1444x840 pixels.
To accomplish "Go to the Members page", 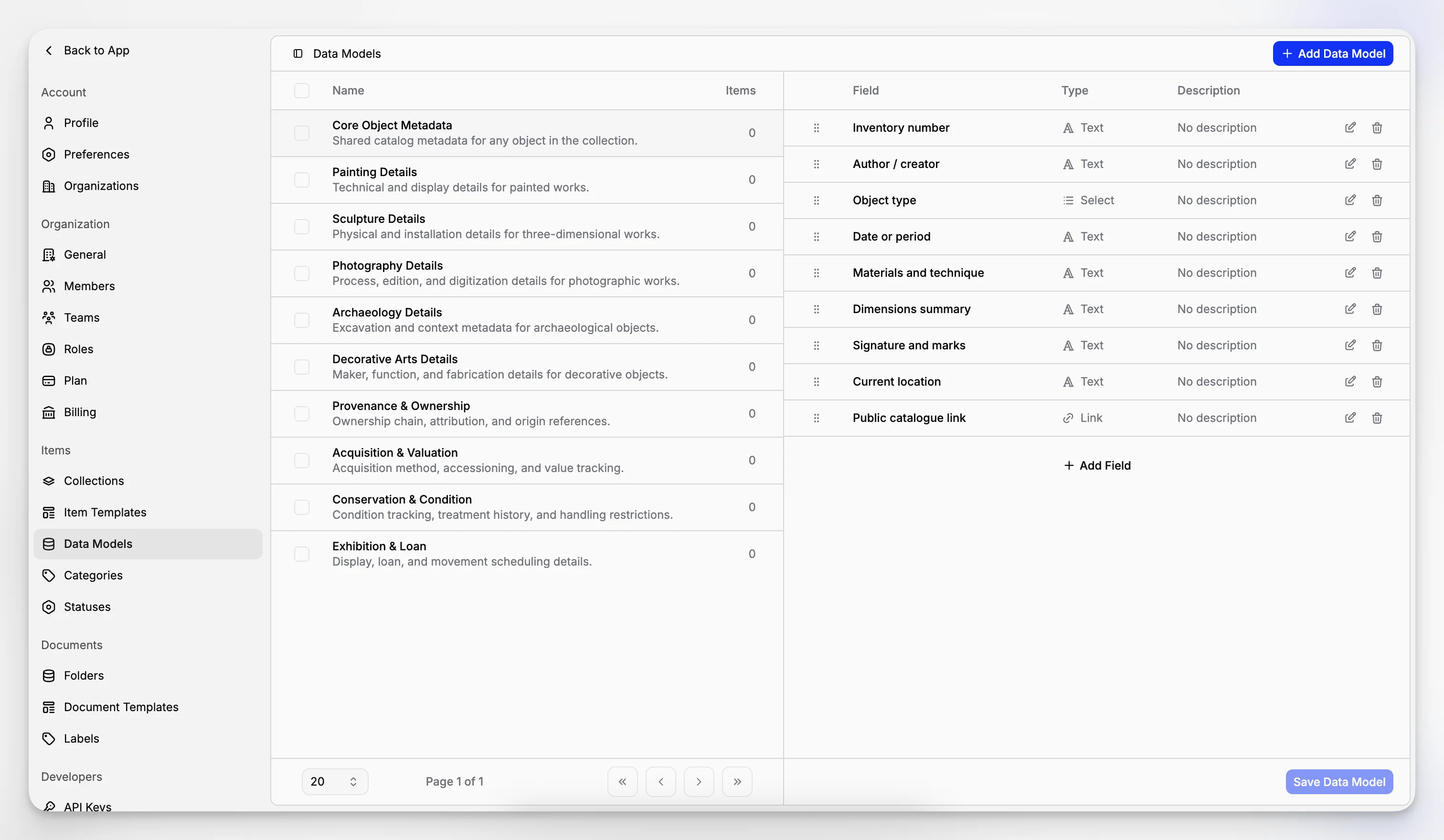I will (148, 286).
